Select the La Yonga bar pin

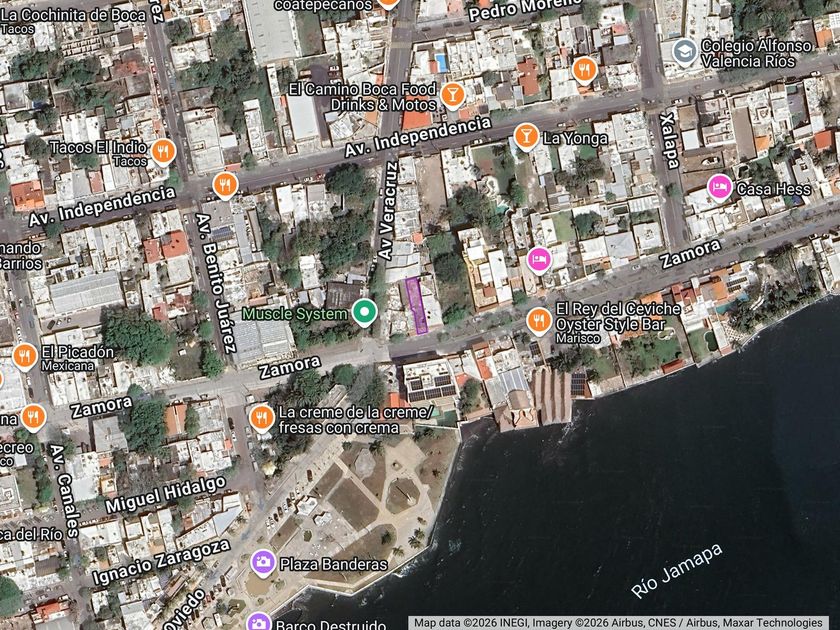pyautogui.click(x=526, y=137)
